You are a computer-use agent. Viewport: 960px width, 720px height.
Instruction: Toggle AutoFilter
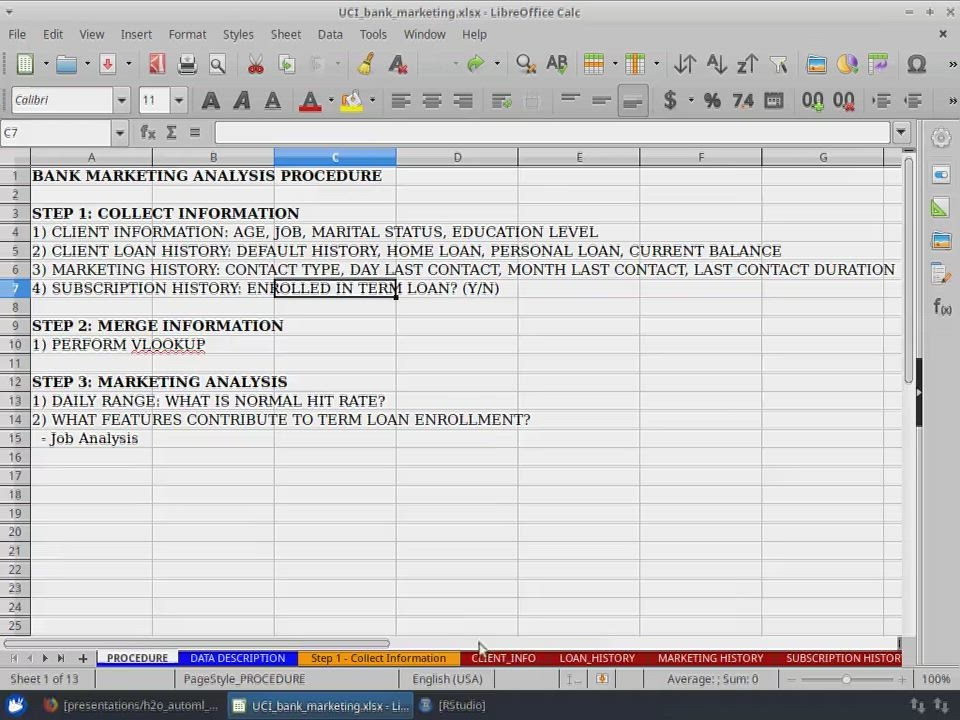pyautogui.click(x=779, y=64)
